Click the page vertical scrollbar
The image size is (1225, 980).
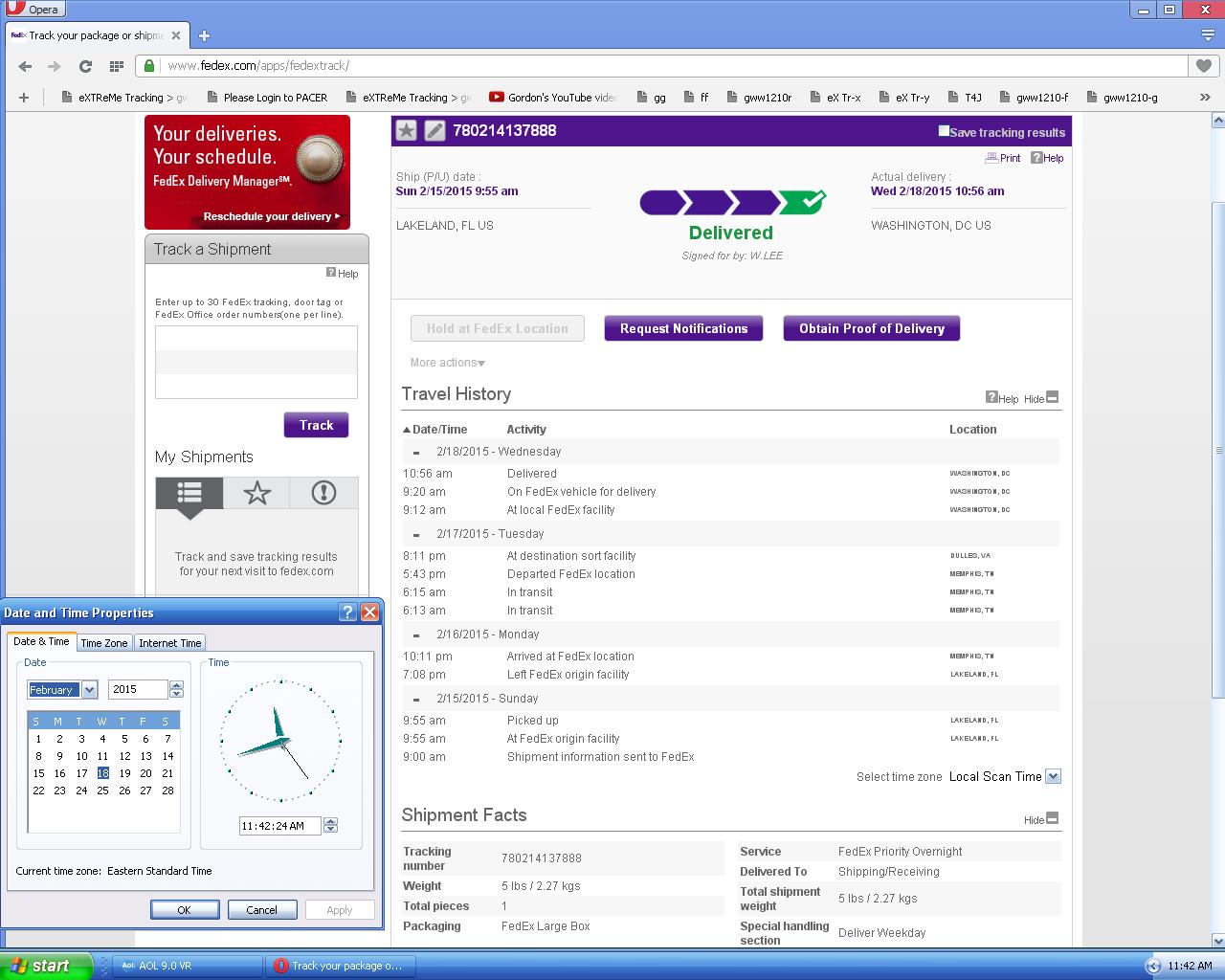1218,450
